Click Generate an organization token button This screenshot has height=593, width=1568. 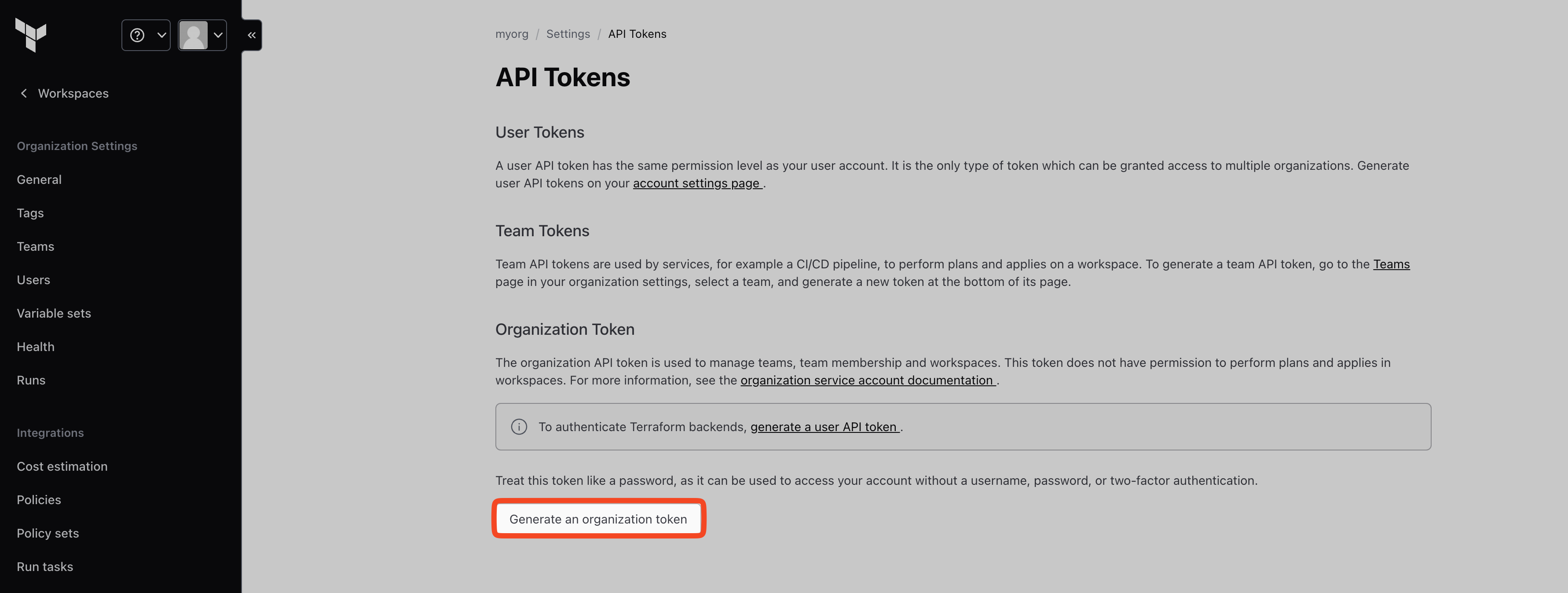point(598,520)
